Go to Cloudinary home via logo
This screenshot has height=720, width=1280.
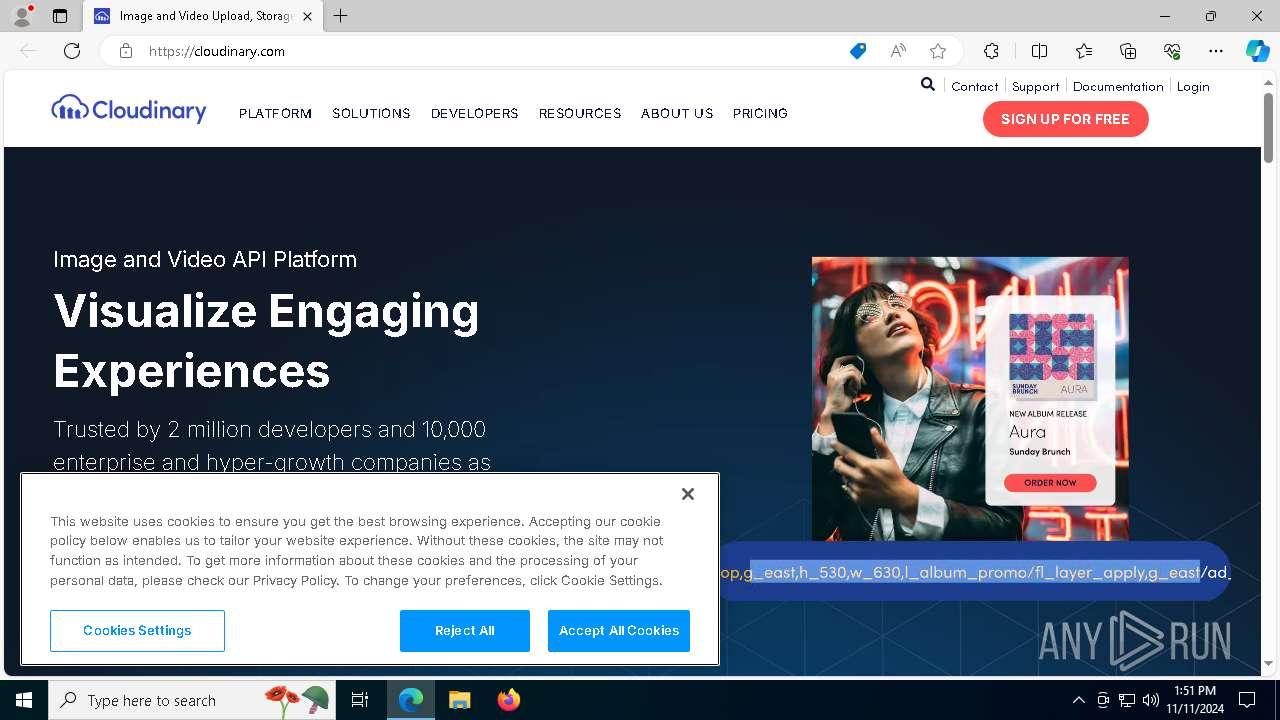129,109
